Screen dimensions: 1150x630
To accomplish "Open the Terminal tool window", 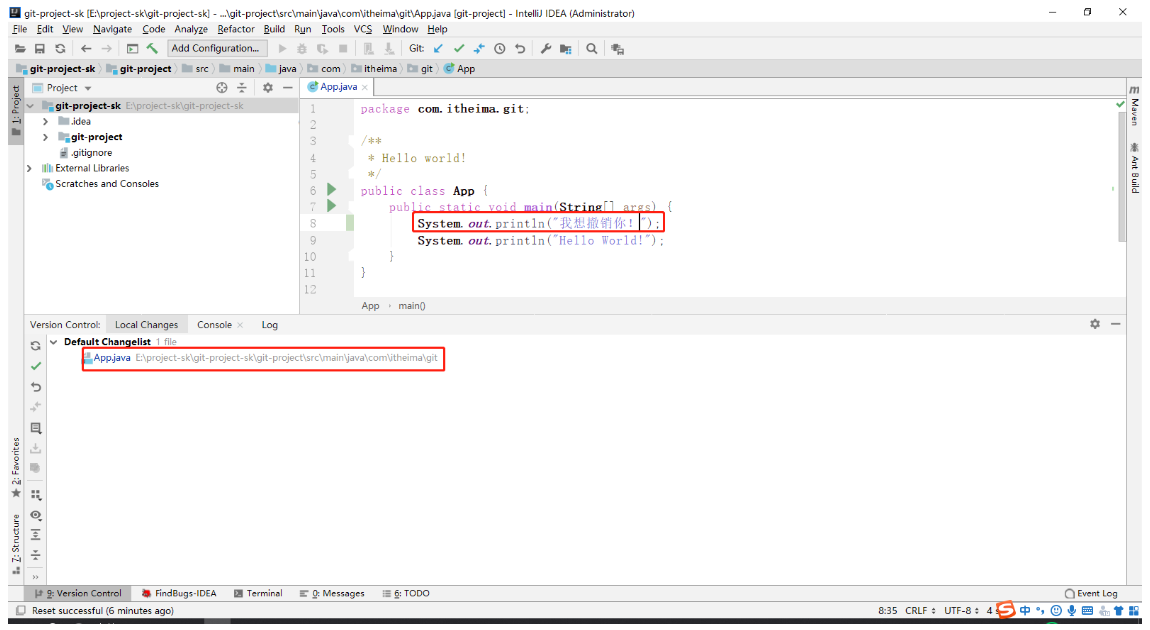I will [x=258, y=593].
